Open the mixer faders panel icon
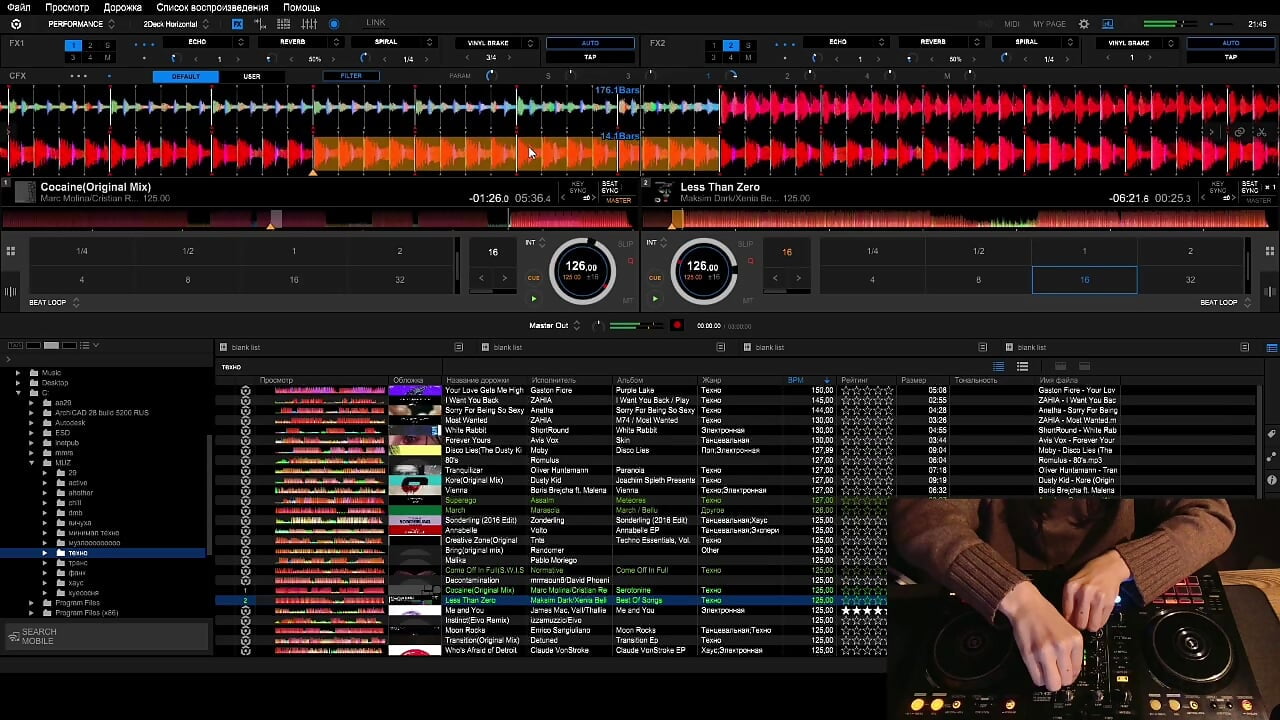The height and width of the screenshot is (720, 1280). pyautogui.click(x=308, y=22)
